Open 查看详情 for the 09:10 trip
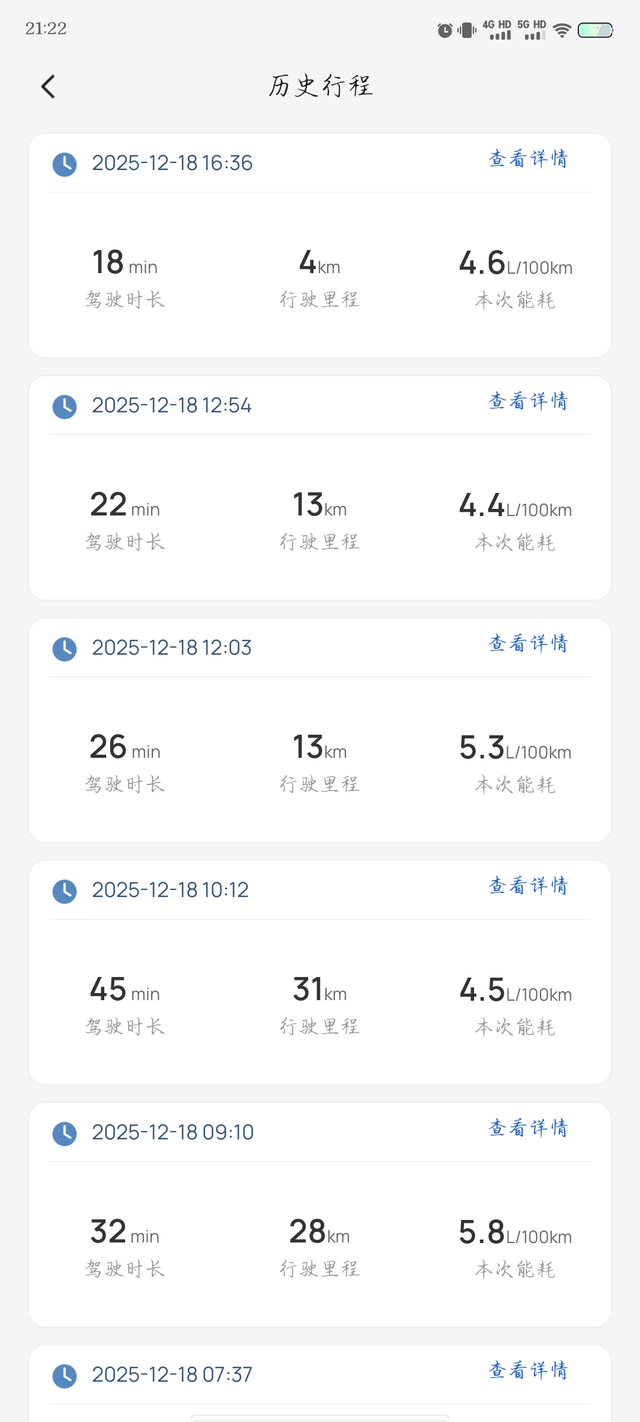This screenshot has height=1422, width=640. pyautogui.click(x=528, y=1129)
